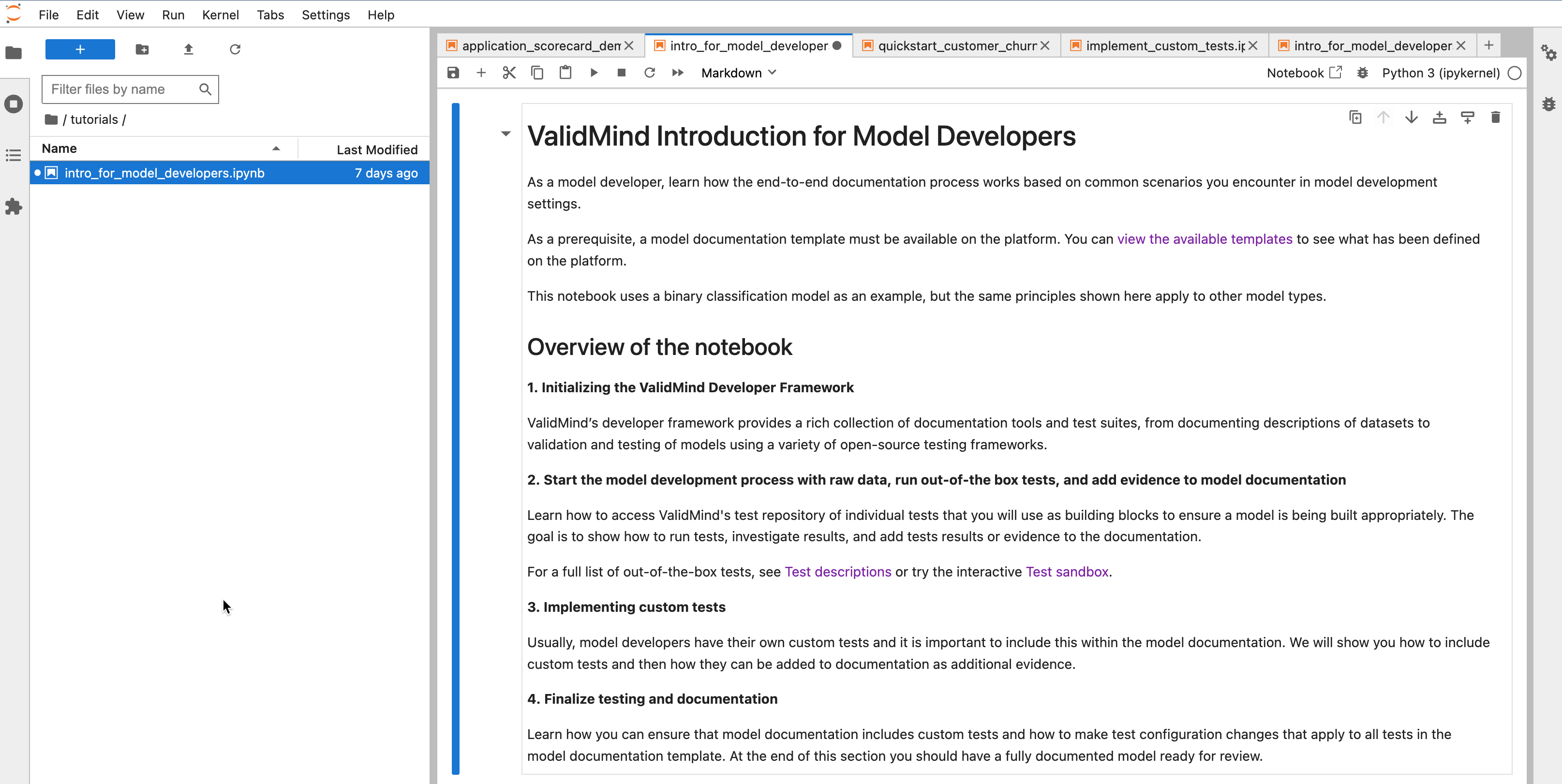Cut the selected cell
1562x784 pixels.
point(509,73)
